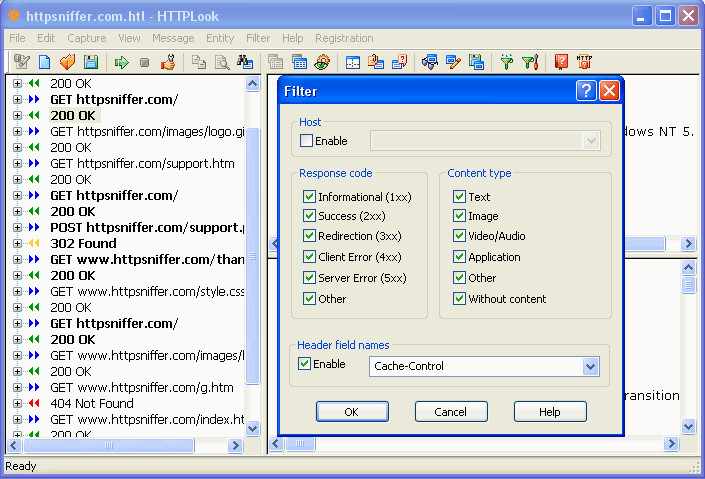The width and height of the screenshot is (705, 479).
Task: Expand the 404 Not Found tree row
Action: point(17,403)
